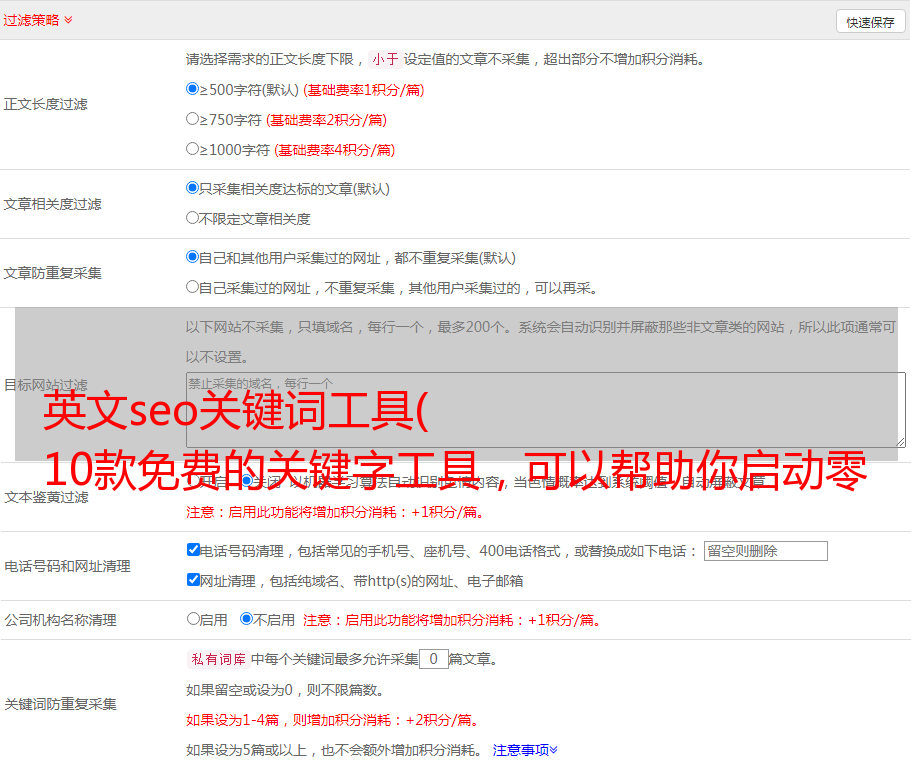The image size is (912, 768).
Task: Select 自己和其他用户采集过的网址 no-repeat option
Action: [x=193, y=257]
